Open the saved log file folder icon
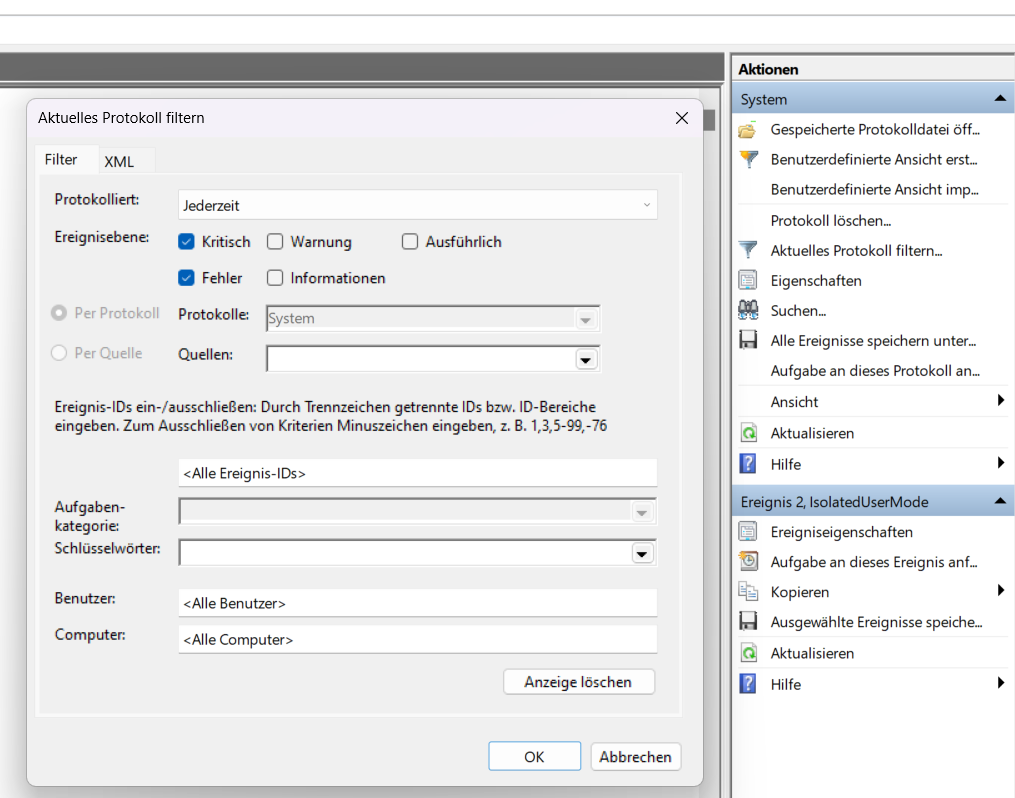This screenshot has height=798, width=1015. pos(748,130)
